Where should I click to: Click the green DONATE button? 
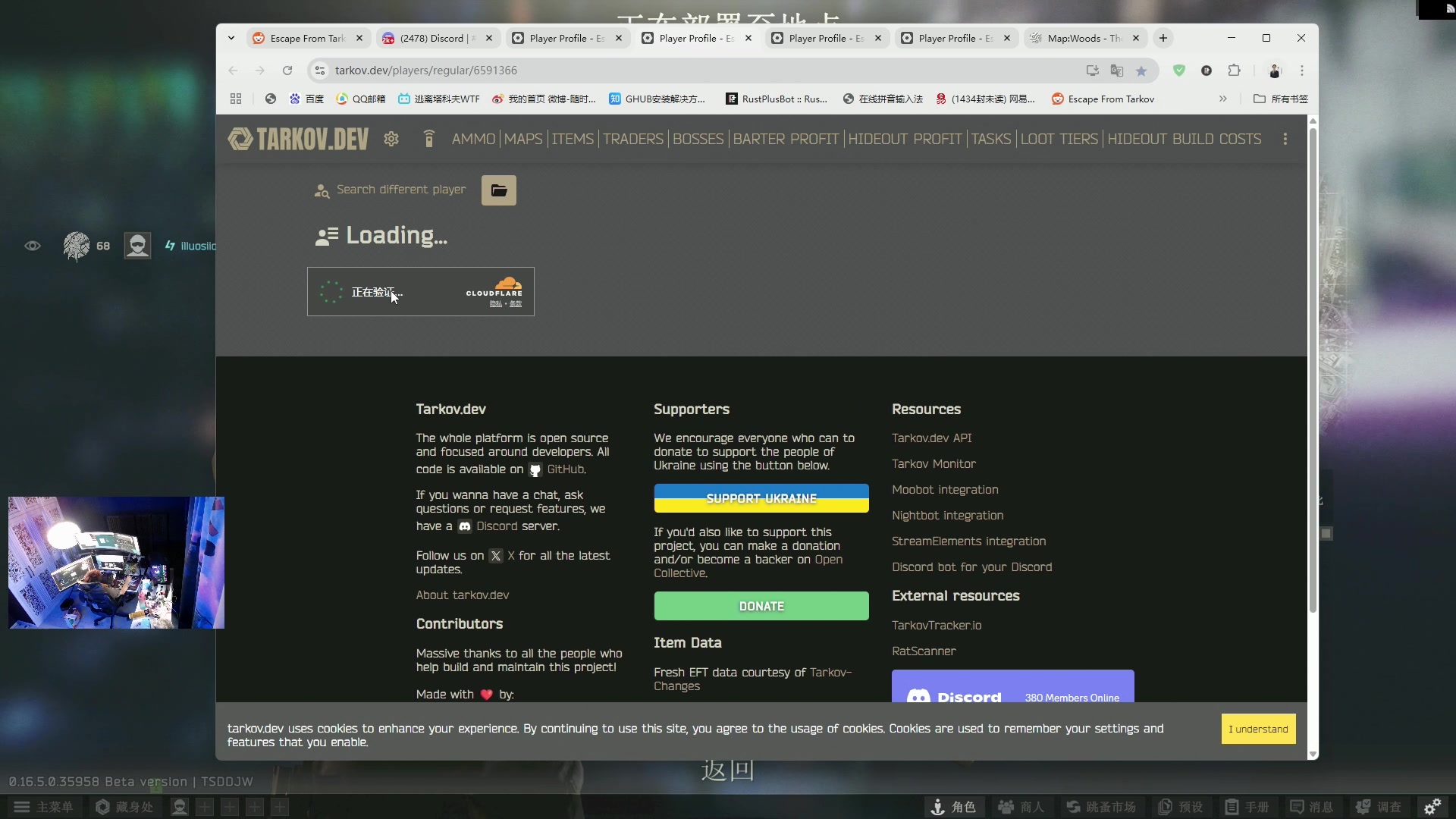click(761, 606)
